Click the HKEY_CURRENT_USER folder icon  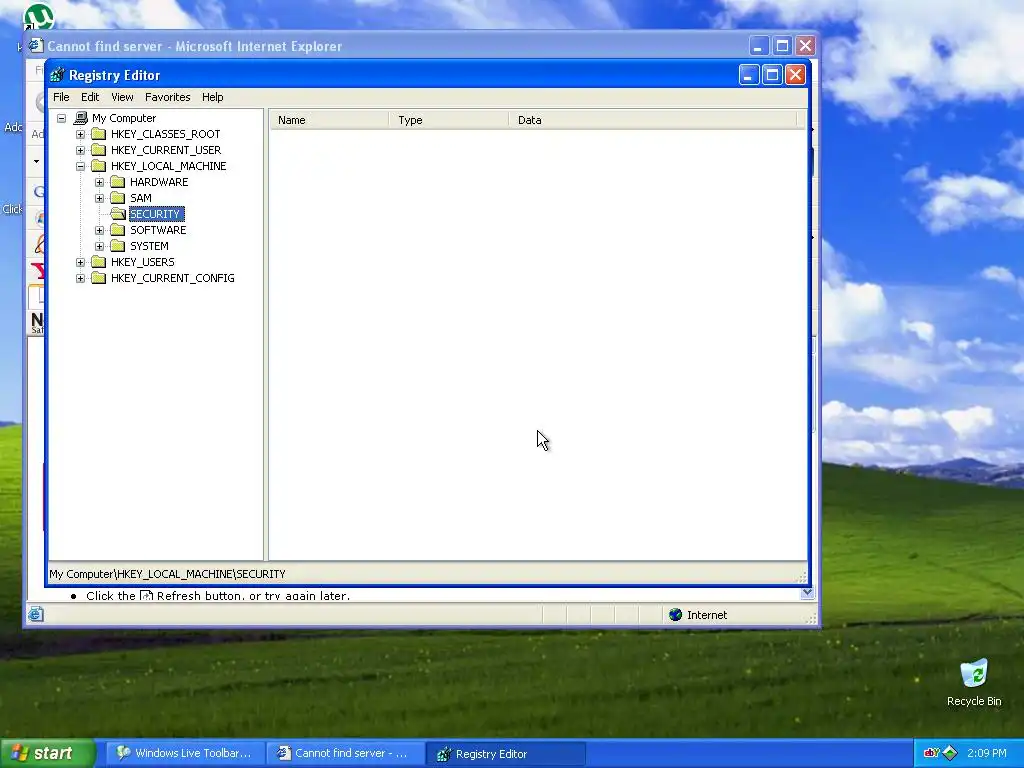click(99, 150)
